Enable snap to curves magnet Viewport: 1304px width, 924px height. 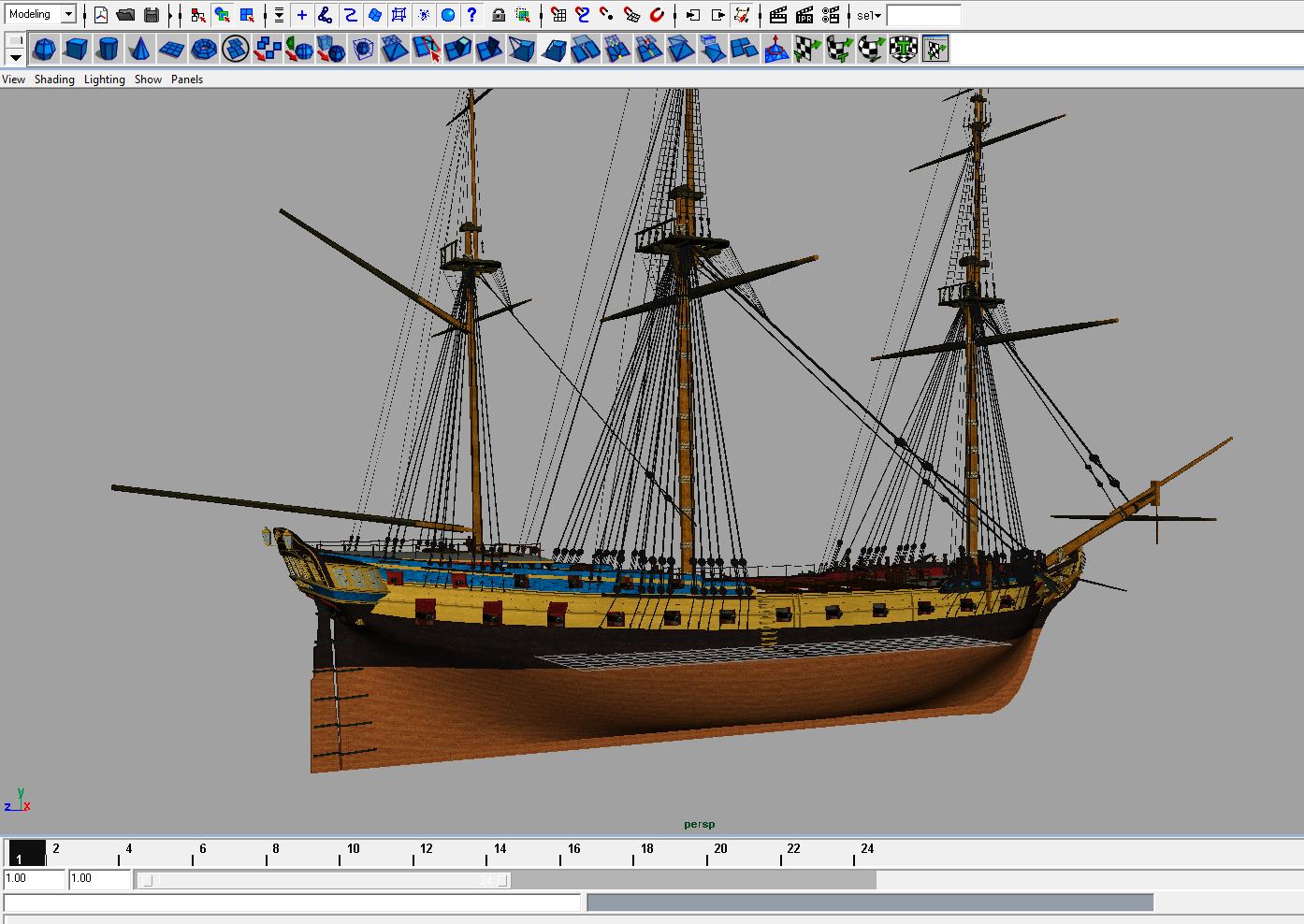pos(583,15)
